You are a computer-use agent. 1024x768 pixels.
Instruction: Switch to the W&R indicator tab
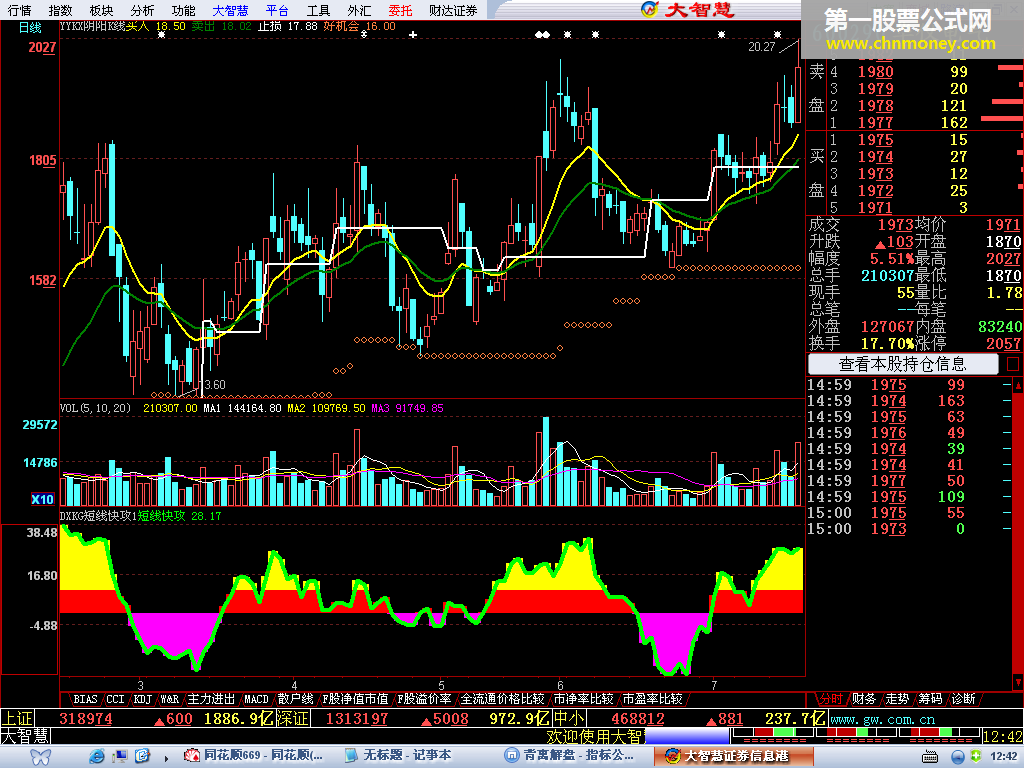click(x=169, y=699)
